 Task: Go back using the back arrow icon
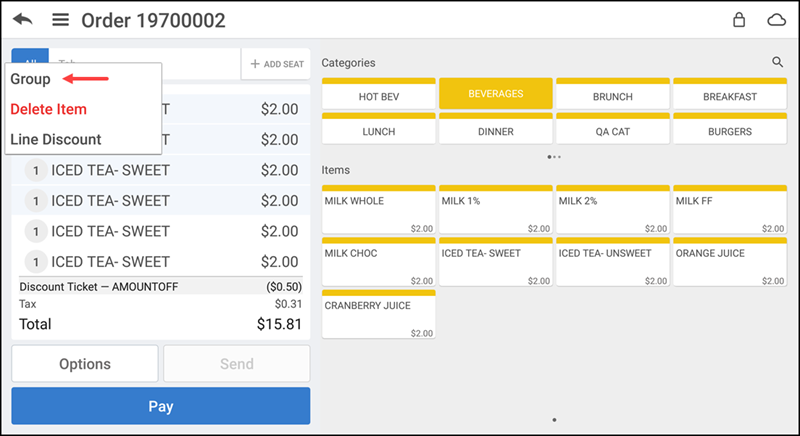point(22,20)
